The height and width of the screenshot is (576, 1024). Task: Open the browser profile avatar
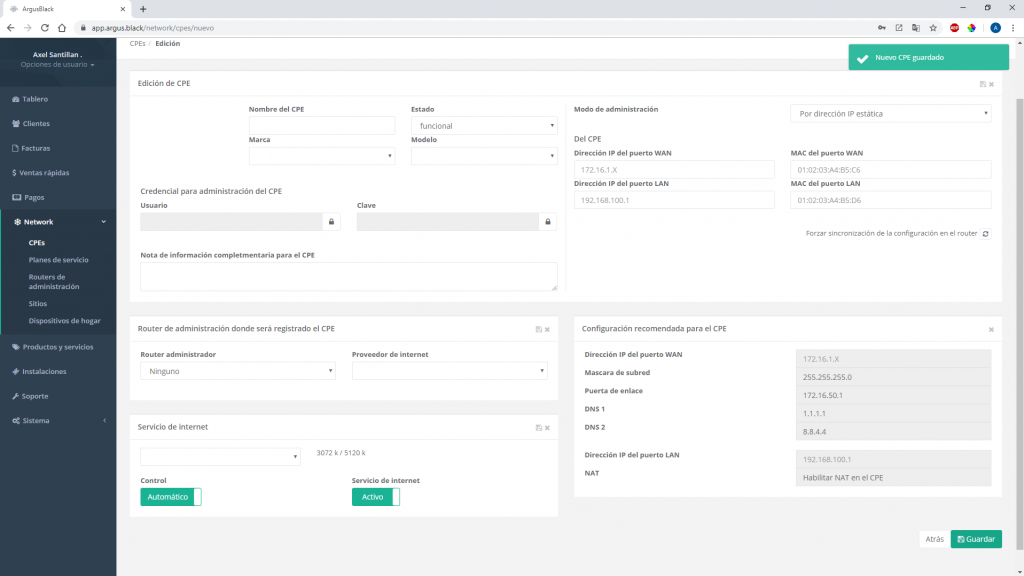click(x=995, y=28)
